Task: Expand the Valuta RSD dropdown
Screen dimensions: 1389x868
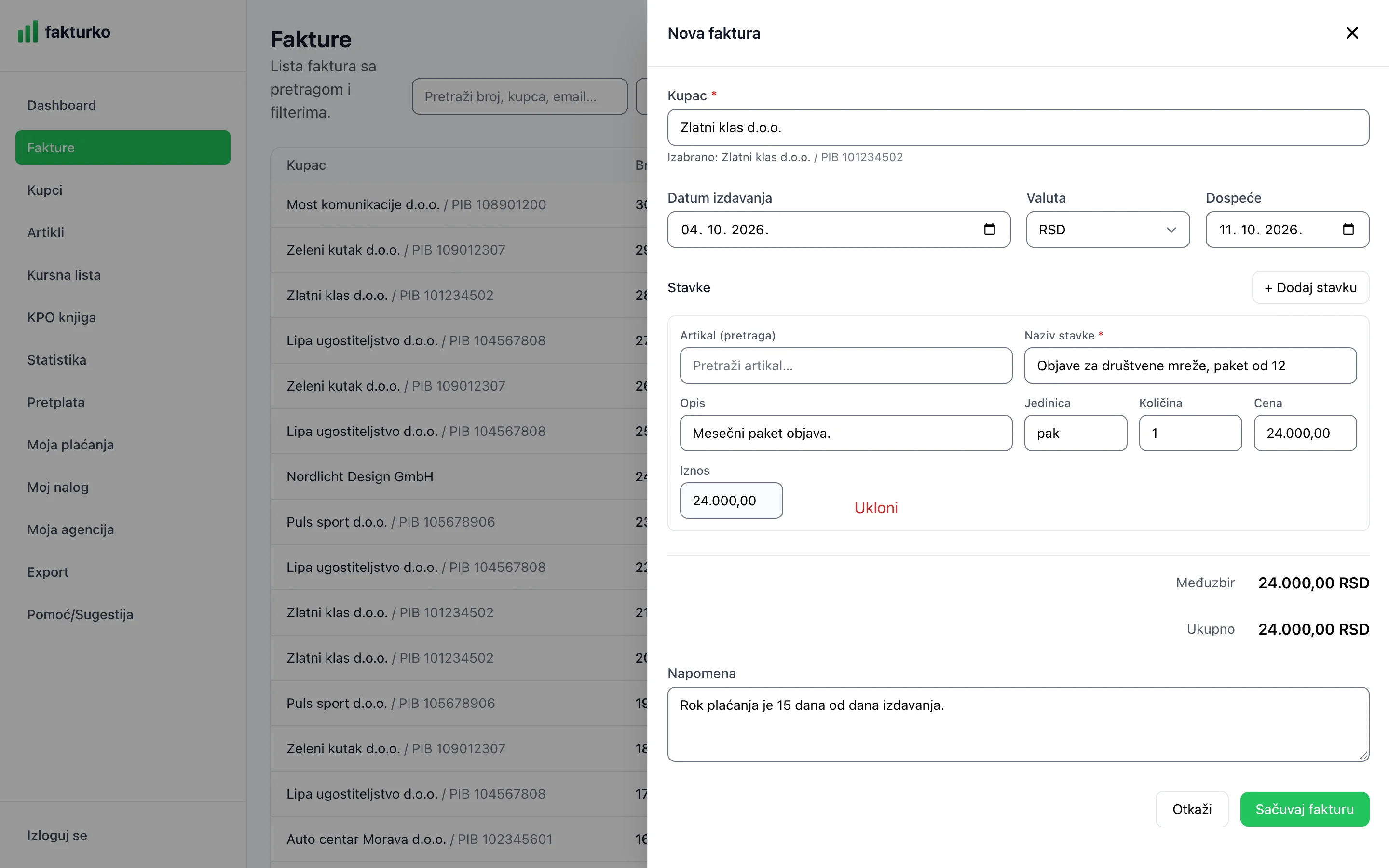Action: click(x=1108, y=230)
